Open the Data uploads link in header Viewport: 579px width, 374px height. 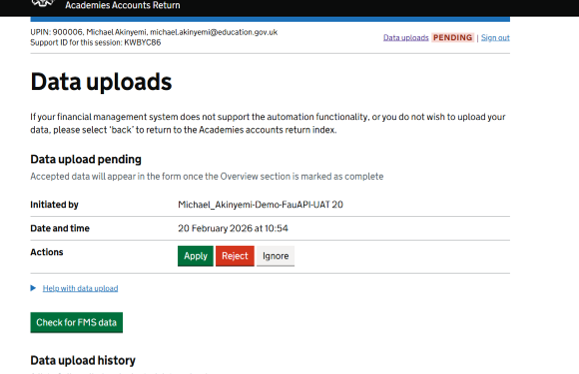[x=406, y=38]
